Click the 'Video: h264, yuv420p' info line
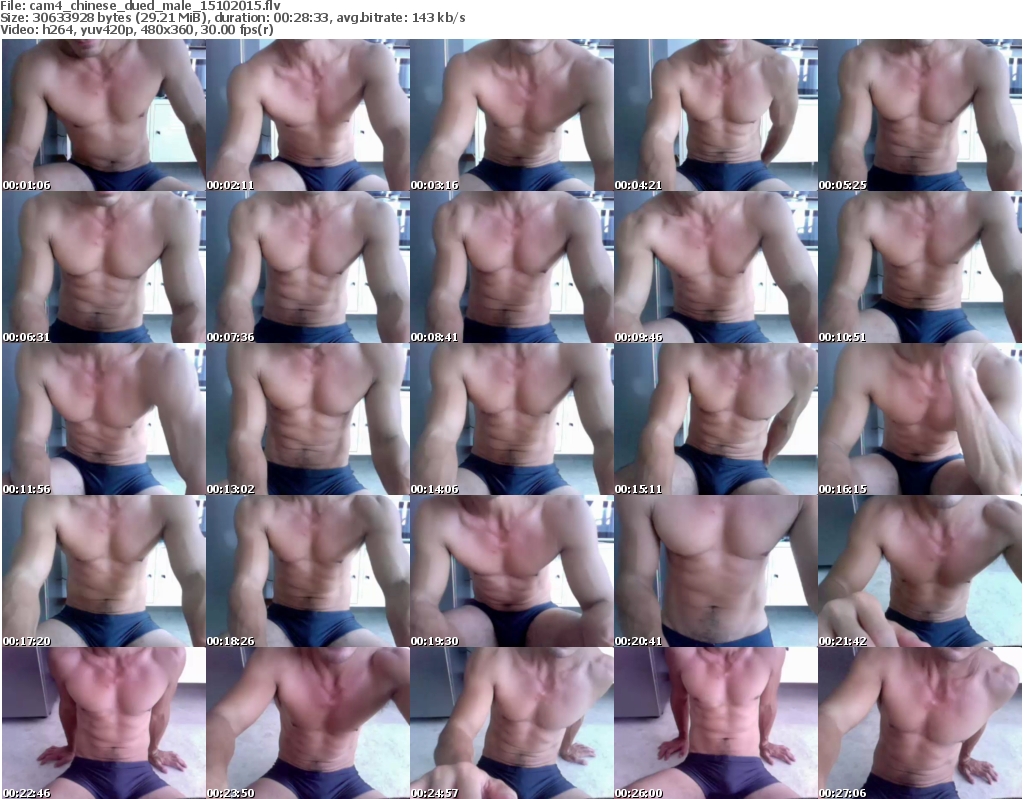Screen dimensions: 1024x799 [137, 30]
